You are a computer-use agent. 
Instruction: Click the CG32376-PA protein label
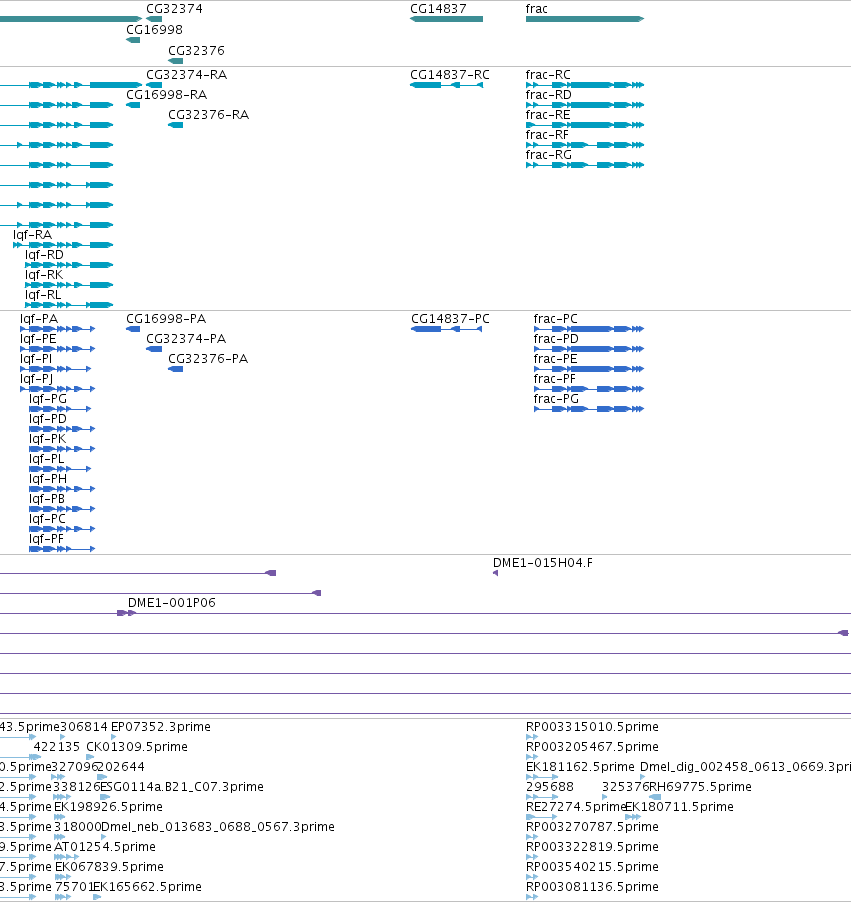(x=208, y=359)
